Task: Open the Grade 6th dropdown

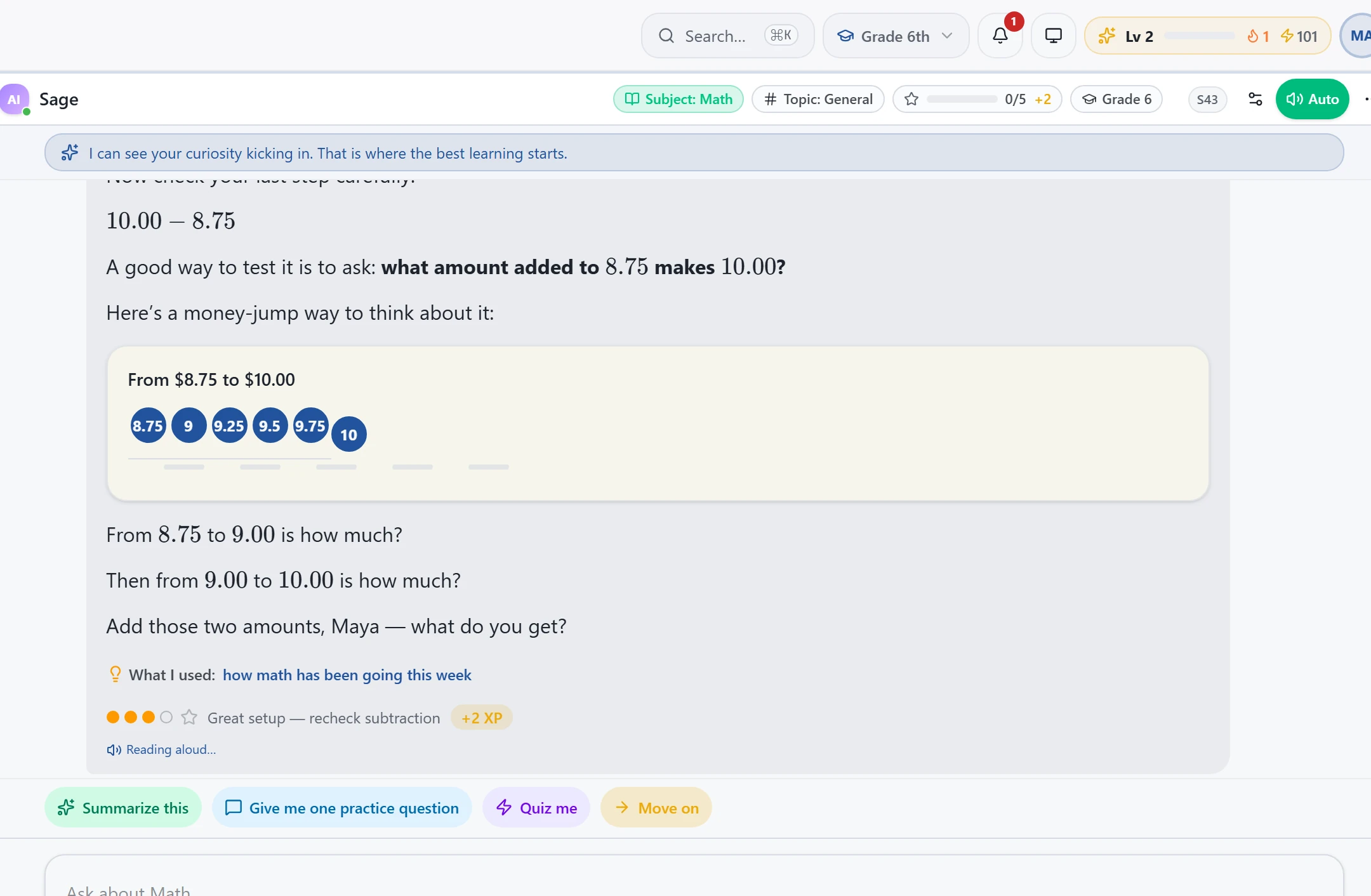Action: (x=896, y=36)
